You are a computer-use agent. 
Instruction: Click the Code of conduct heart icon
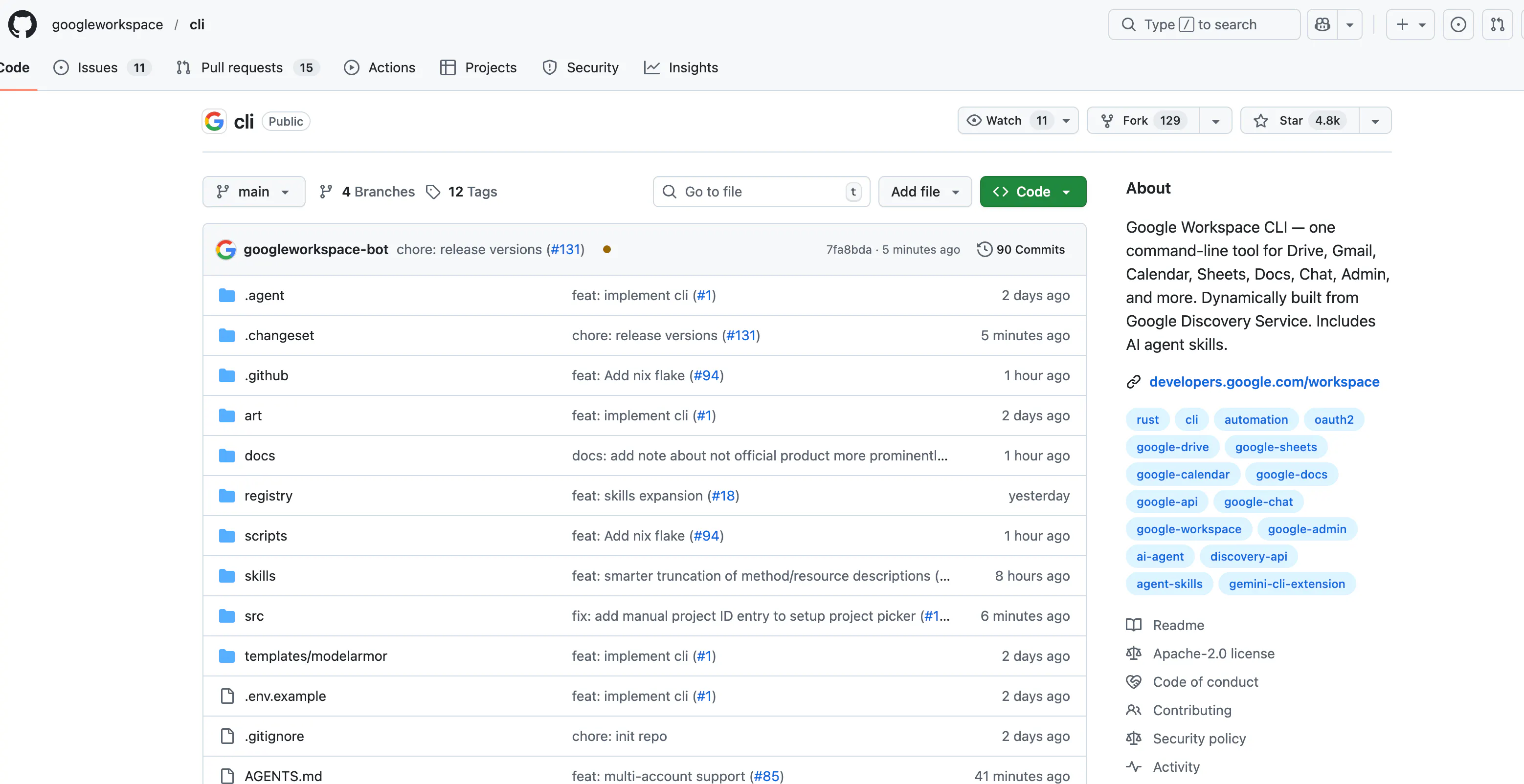(1134, 682)
